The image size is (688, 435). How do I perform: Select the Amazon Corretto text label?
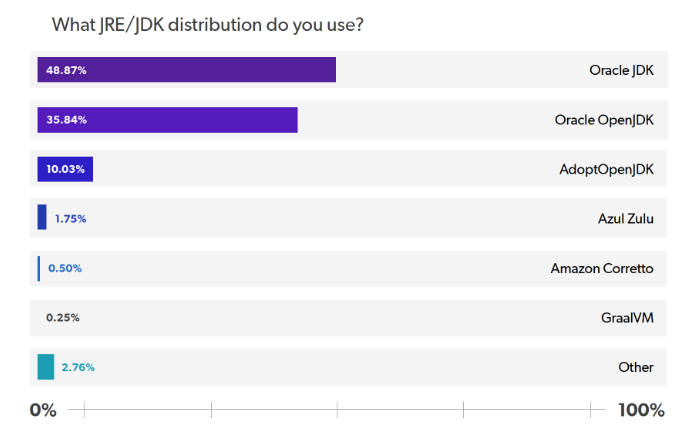click(x=602, y=268)
